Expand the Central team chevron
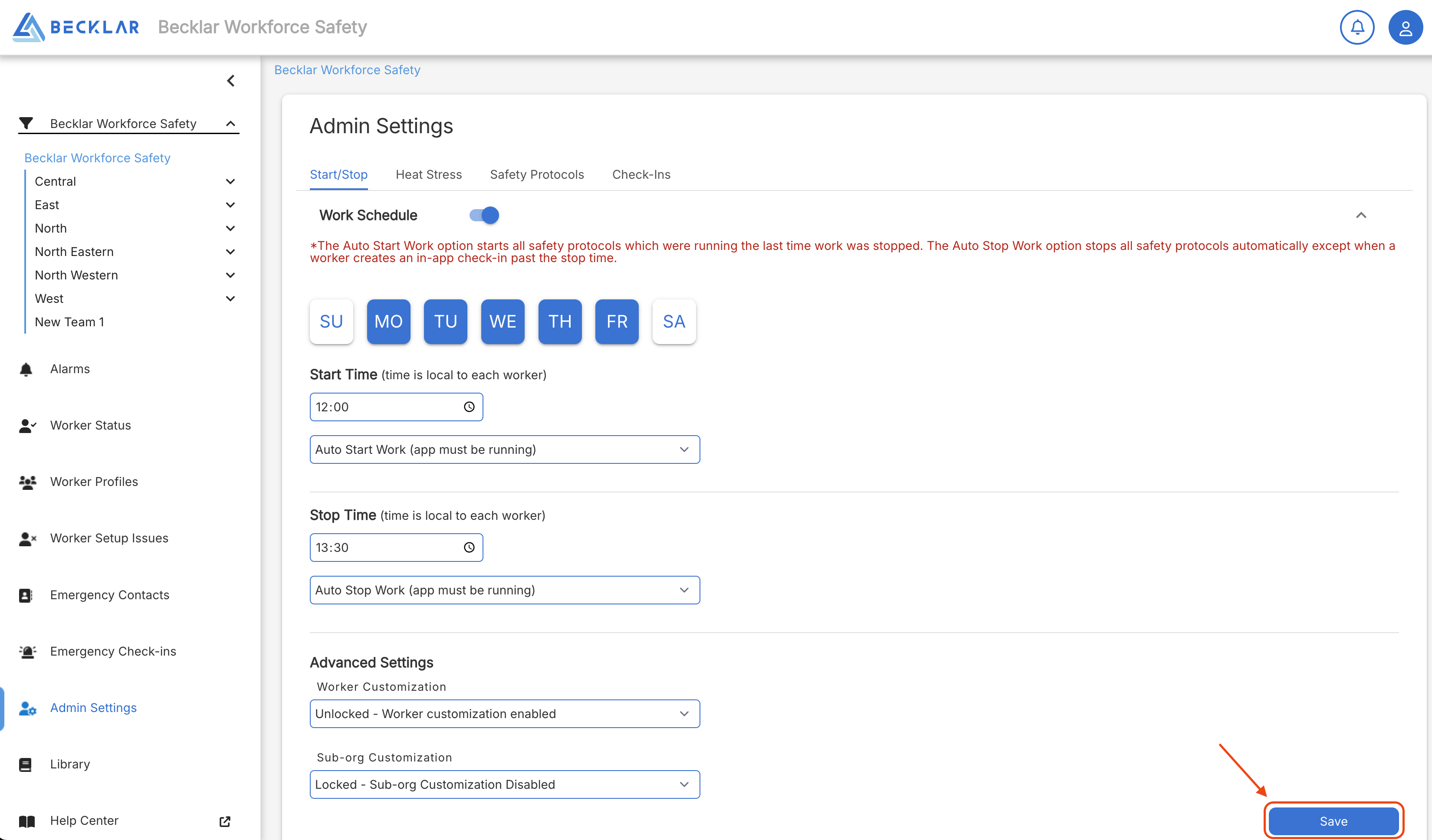 click(x=231, y=181)
